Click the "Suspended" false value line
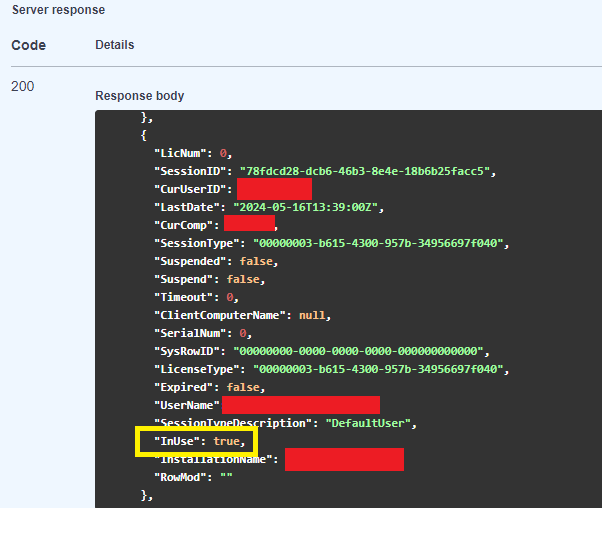Image resolution: width=602 pixels, height=539 pixels. pyautogui.click(x=216, y=261)
